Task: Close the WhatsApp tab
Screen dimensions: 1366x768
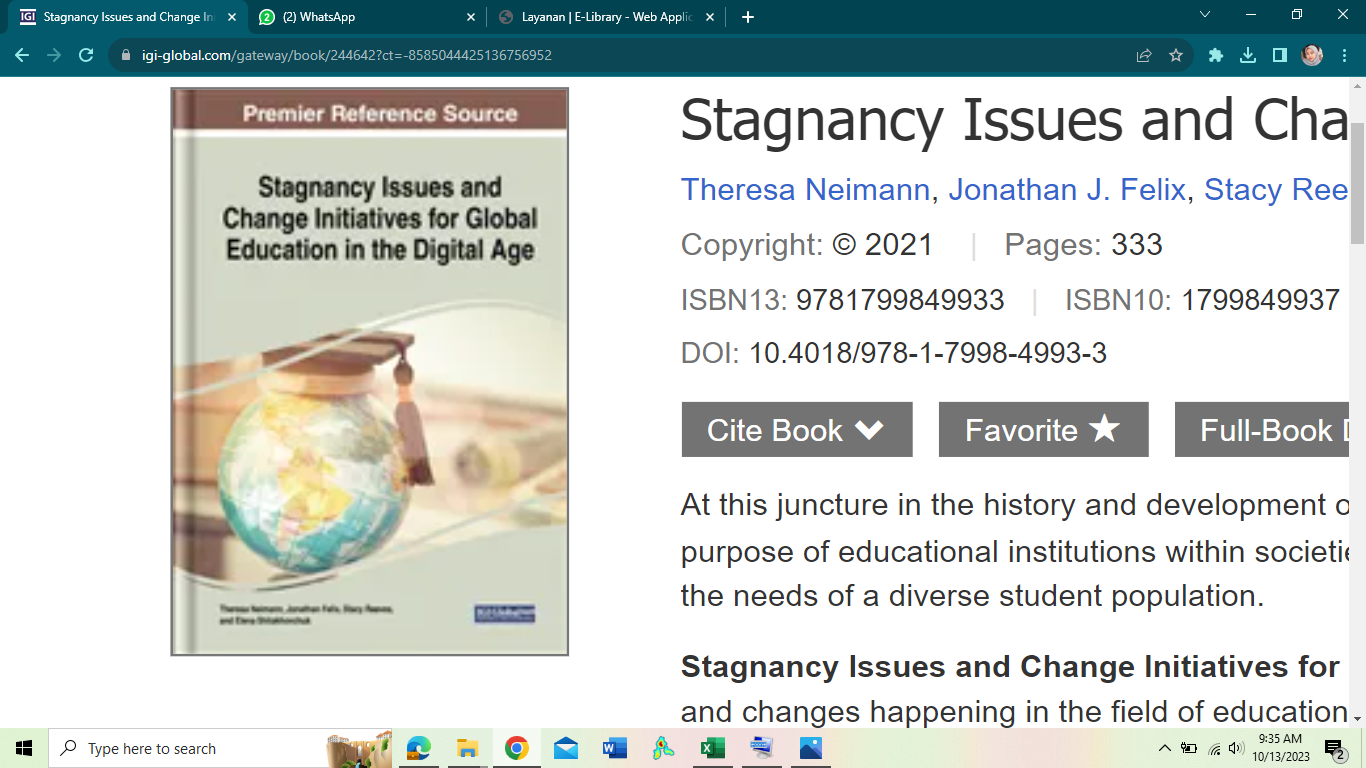Action: tap(471, 17)
